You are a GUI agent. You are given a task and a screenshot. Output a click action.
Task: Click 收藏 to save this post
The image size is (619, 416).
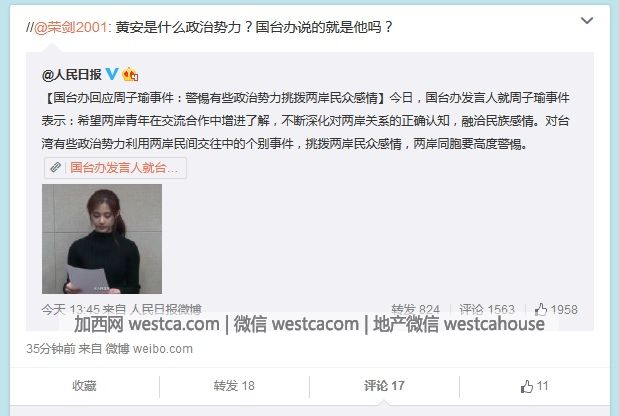coord(84,386)
